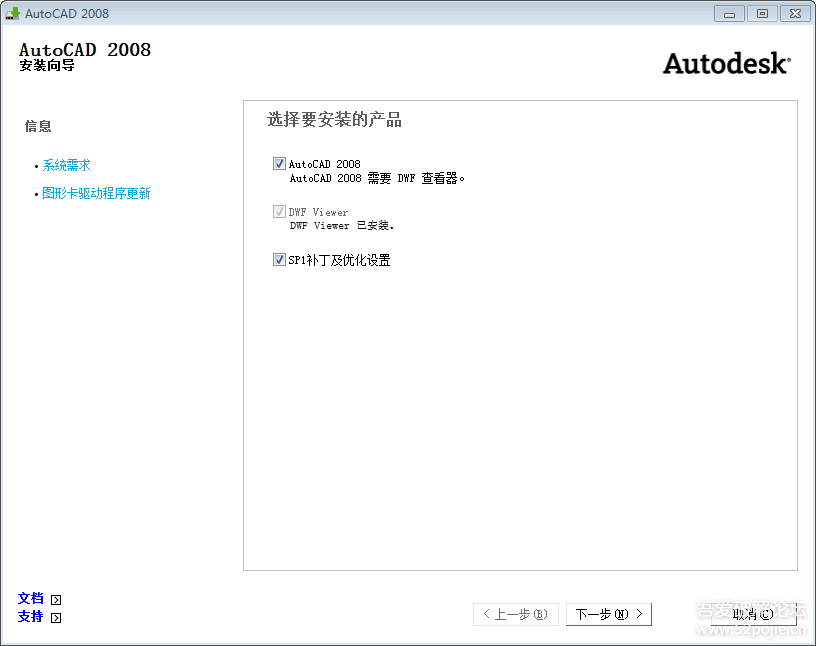816x646 pixels.
Task: Click the AutoCAD installer icon in title bar
Action: coord(12,14)
